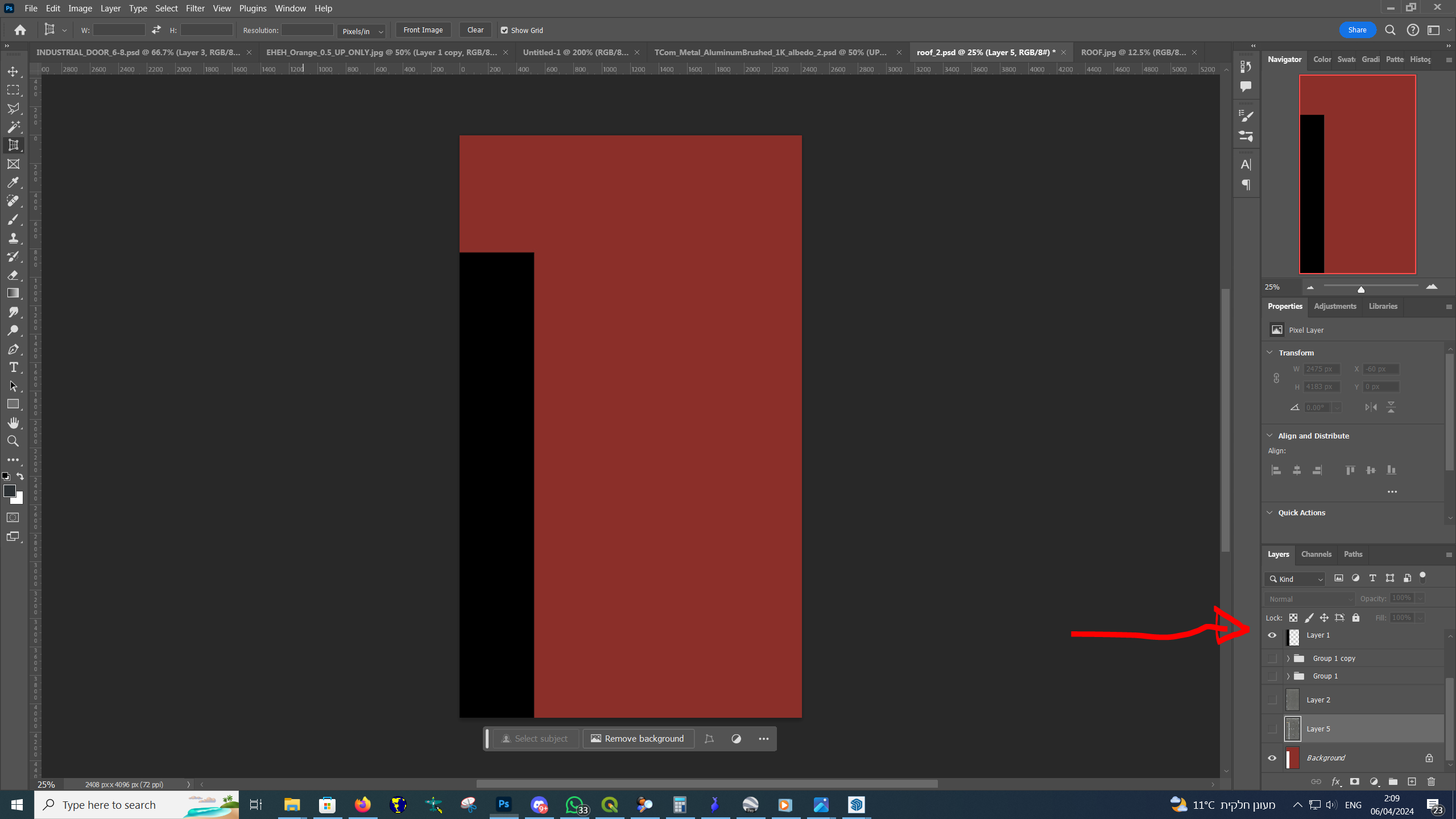This screenshot has width=1456, height=819.
Task: Uncheck the Show Grid checkbox
Action: 504,30
